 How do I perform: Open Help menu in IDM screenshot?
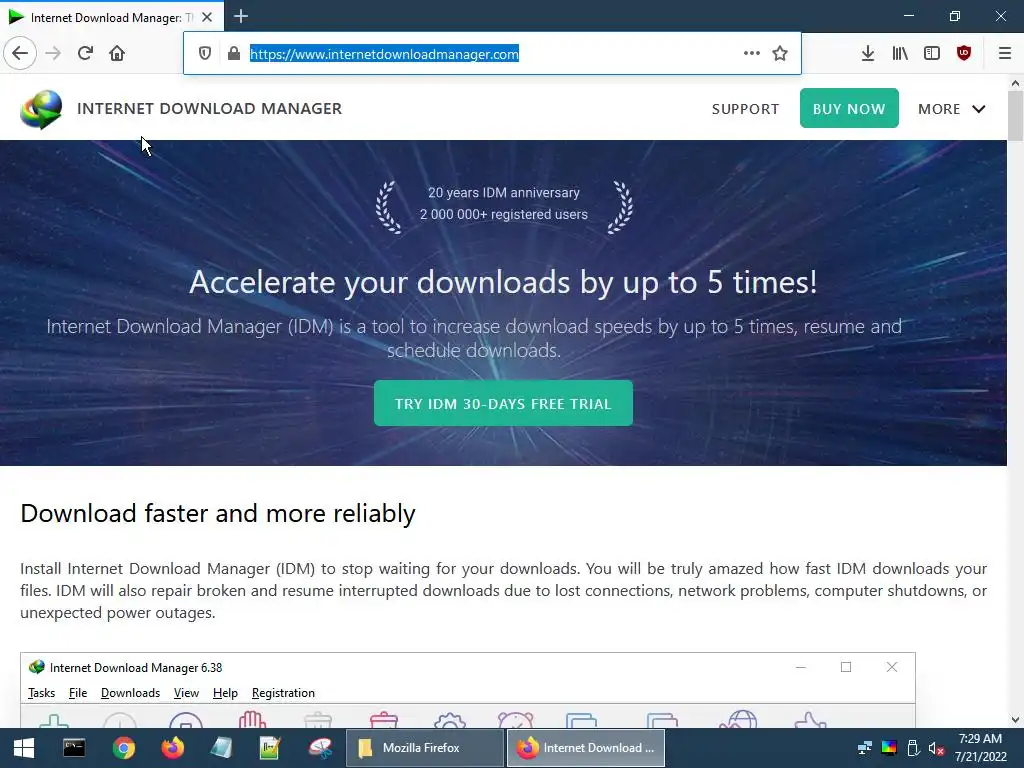(225, 693)
